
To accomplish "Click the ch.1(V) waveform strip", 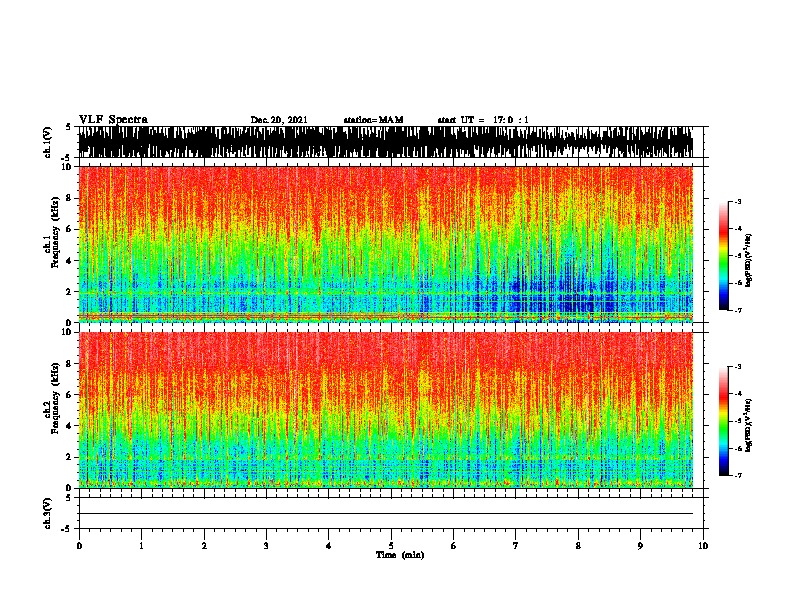I will pos(385,142).
